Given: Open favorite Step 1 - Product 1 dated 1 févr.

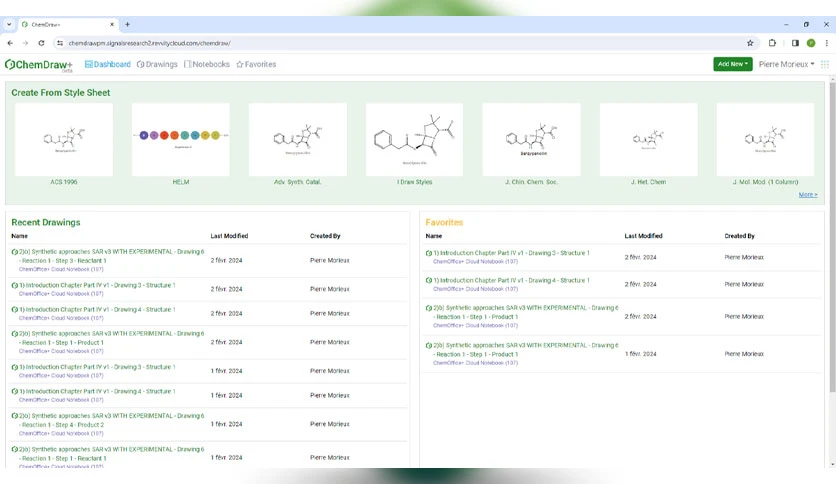Looking at the screenshot, I should coord(526,350).
